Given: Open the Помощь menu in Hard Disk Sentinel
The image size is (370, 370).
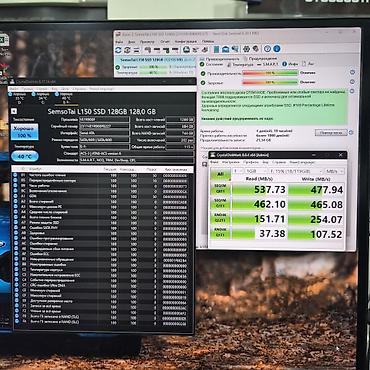Looking at the screenshot, I should (x=208, y=41).
